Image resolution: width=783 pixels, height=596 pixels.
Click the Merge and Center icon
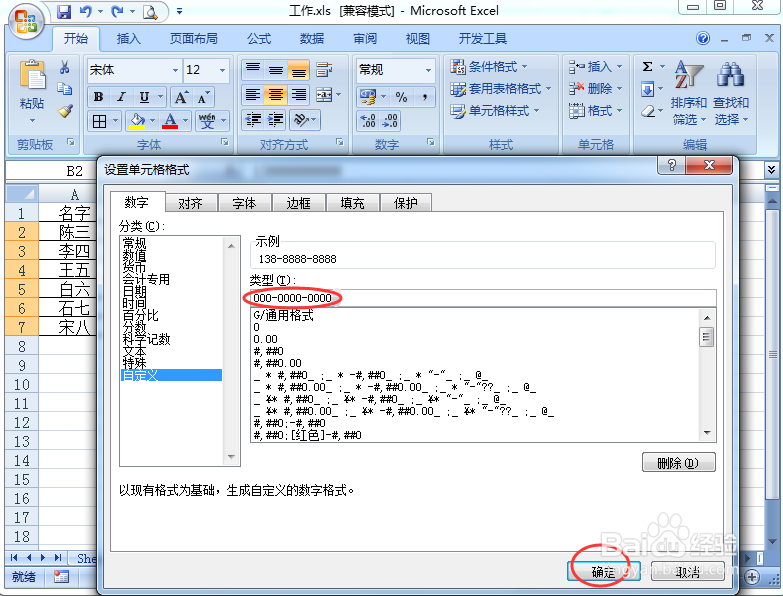coord(324,95)
